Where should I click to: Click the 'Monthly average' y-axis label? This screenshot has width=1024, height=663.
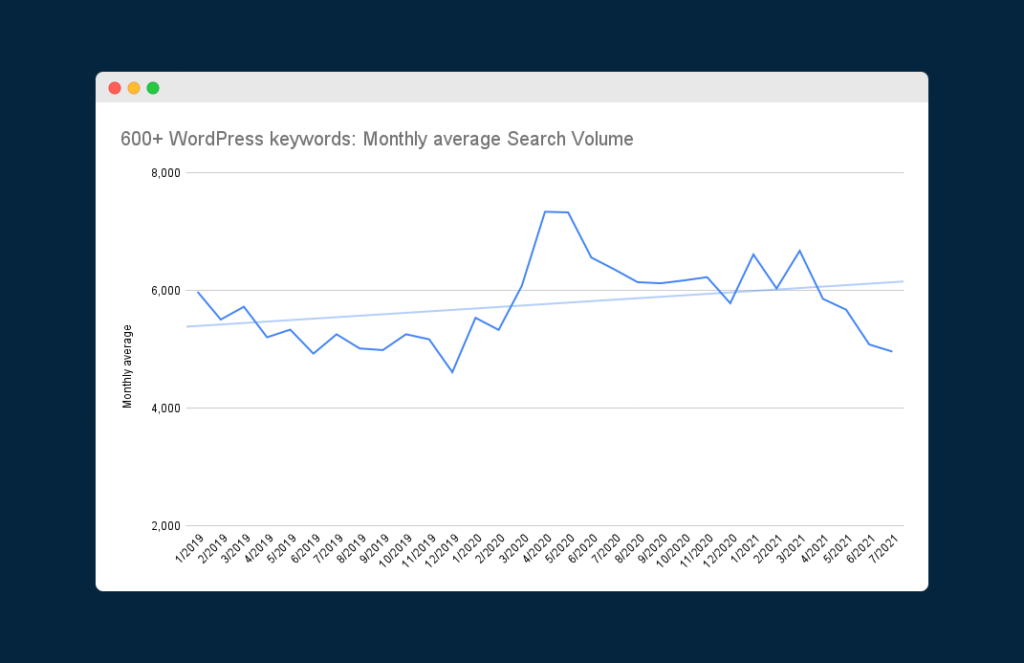pyautogui.click(x=127, y=366)
